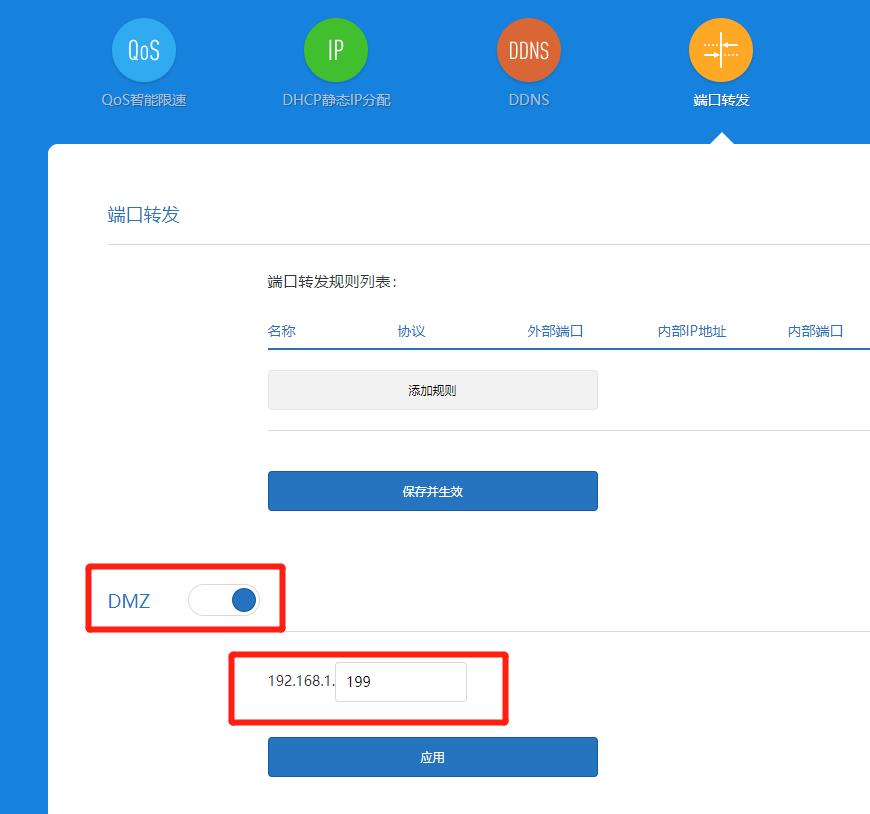Click the DMZ section label
This screenshot has width=870, height=814.
click(x=129, y=601)
